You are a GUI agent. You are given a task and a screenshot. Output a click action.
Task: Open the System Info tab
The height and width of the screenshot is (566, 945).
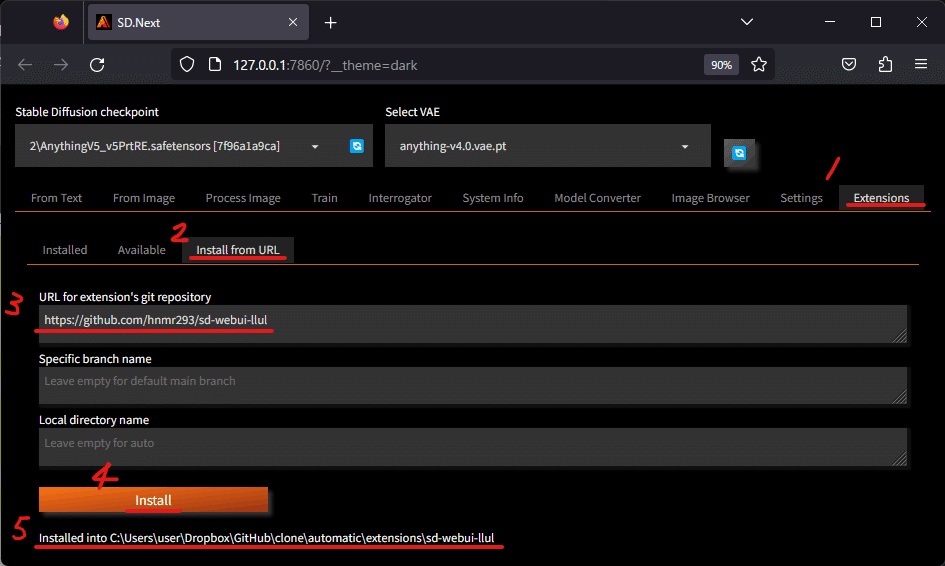[x=492, y=198]
